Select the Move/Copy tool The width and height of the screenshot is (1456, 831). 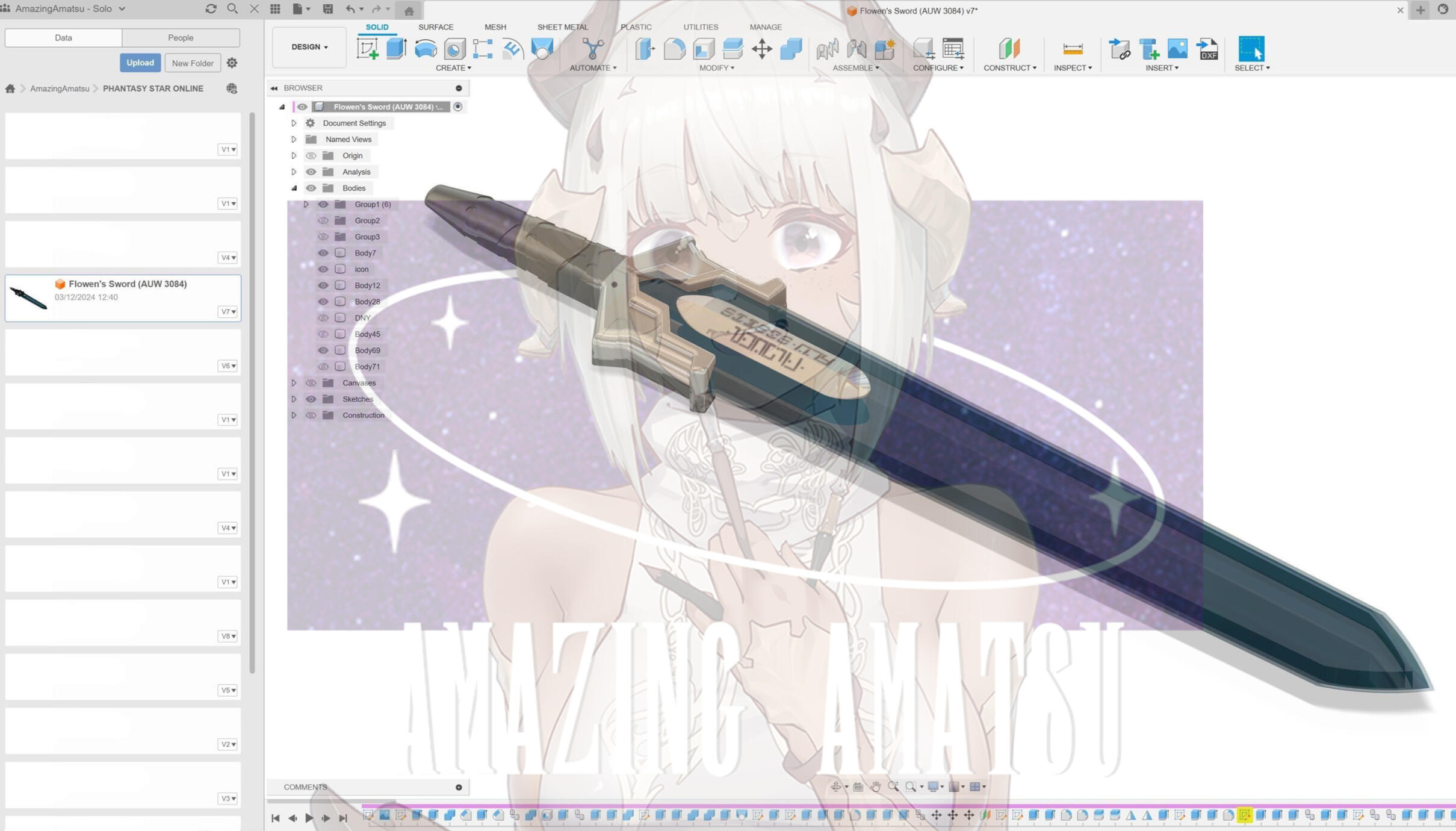[761, 49]
